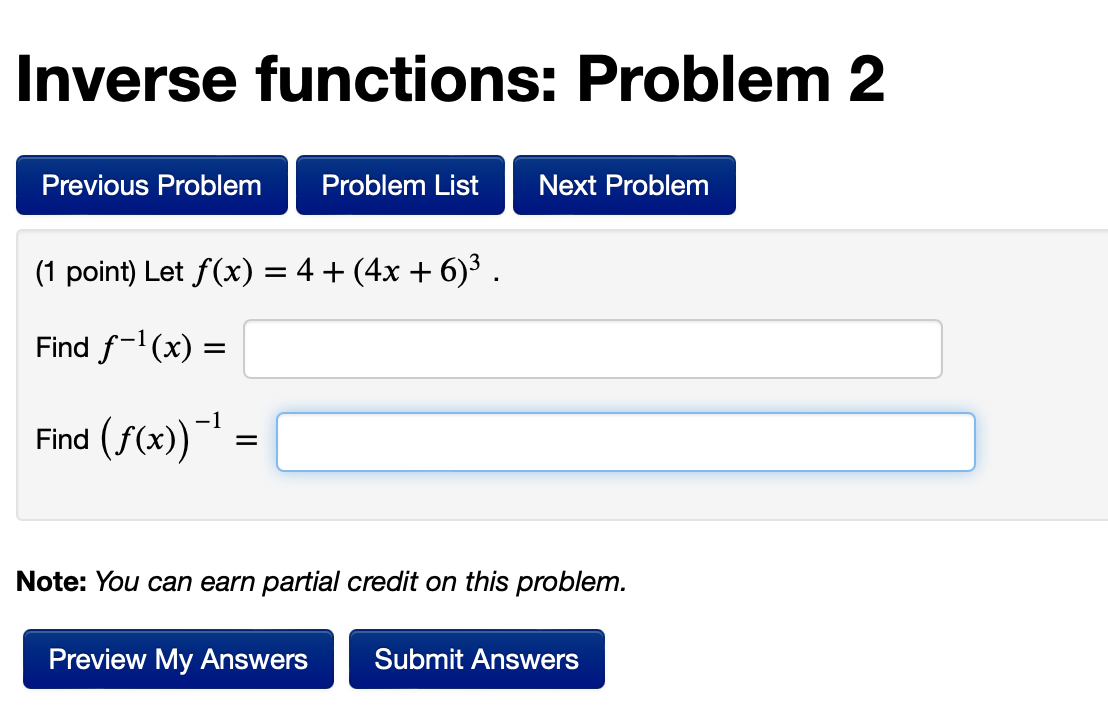Click the currently highlighted answer box

click(x=626, y=441)
